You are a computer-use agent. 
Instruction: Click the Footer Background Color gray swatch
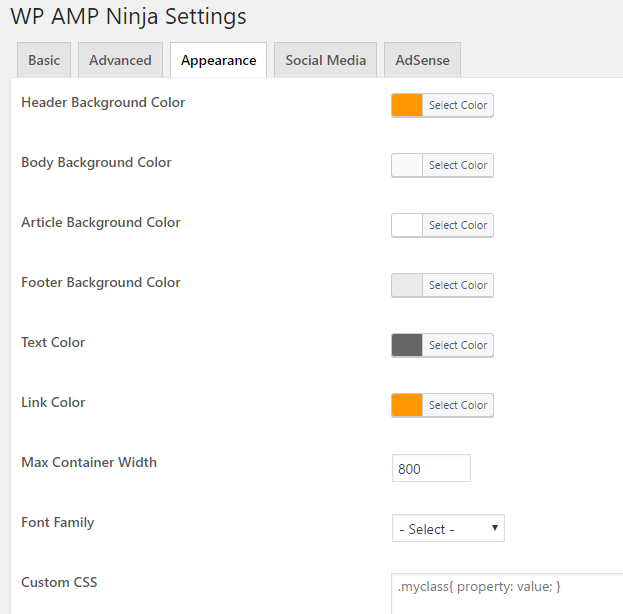pos(407,285)
